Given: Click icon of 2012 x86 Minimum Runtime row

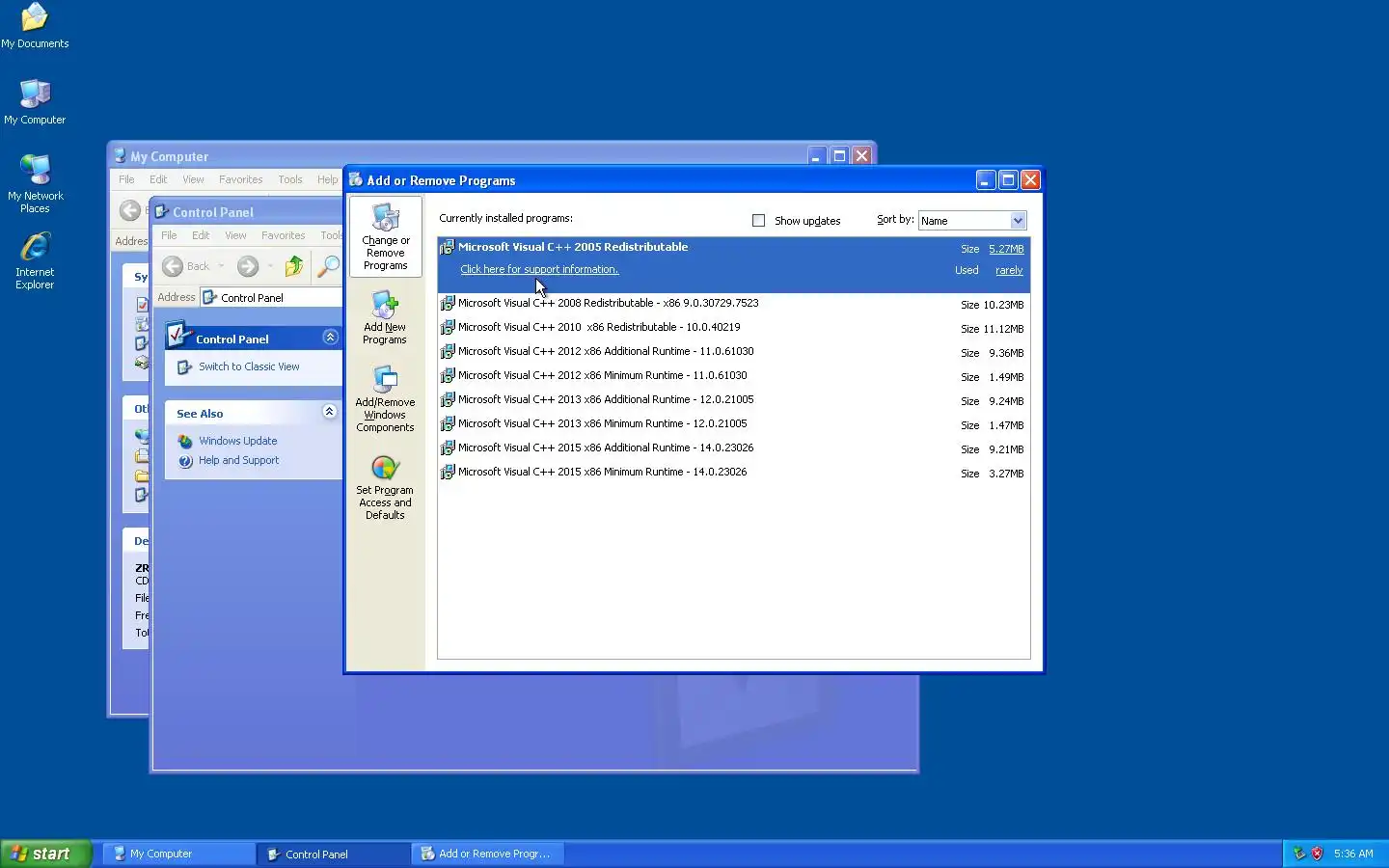Looking at the screenshot, I should pos(448,376).
